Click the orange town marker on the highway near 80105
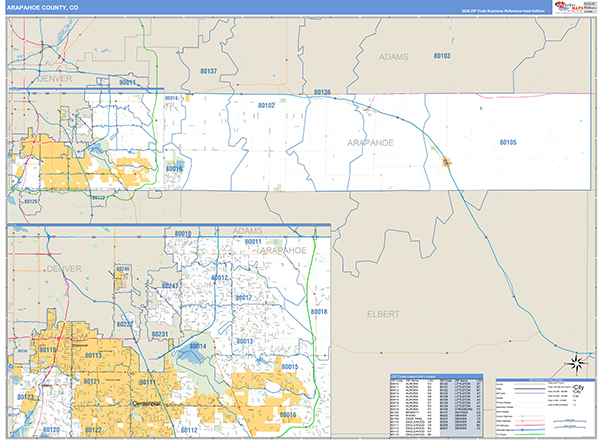Screen dimensions: 600x440 (446, 162)
